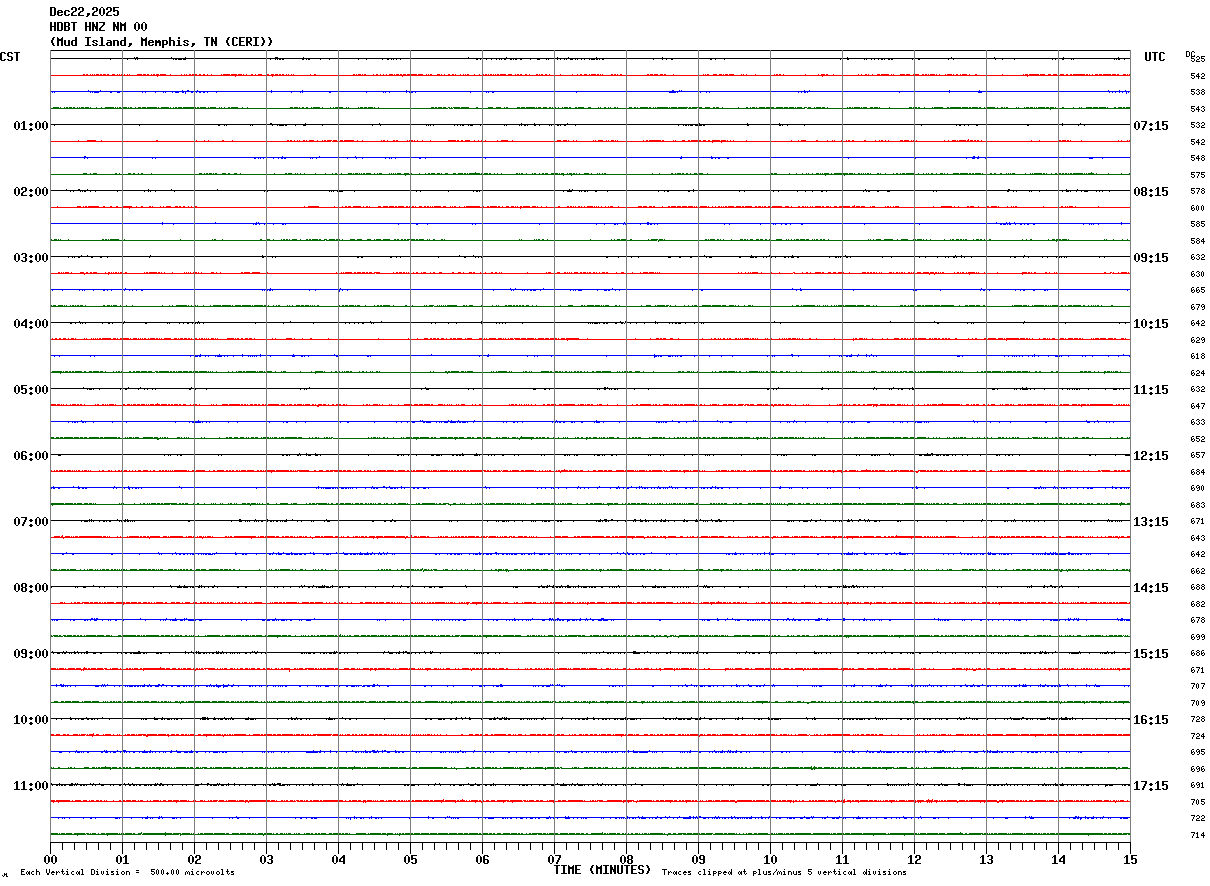Click the date label Dec22,2025
This screenshot has width=1210, height=886.
(84, 12)
